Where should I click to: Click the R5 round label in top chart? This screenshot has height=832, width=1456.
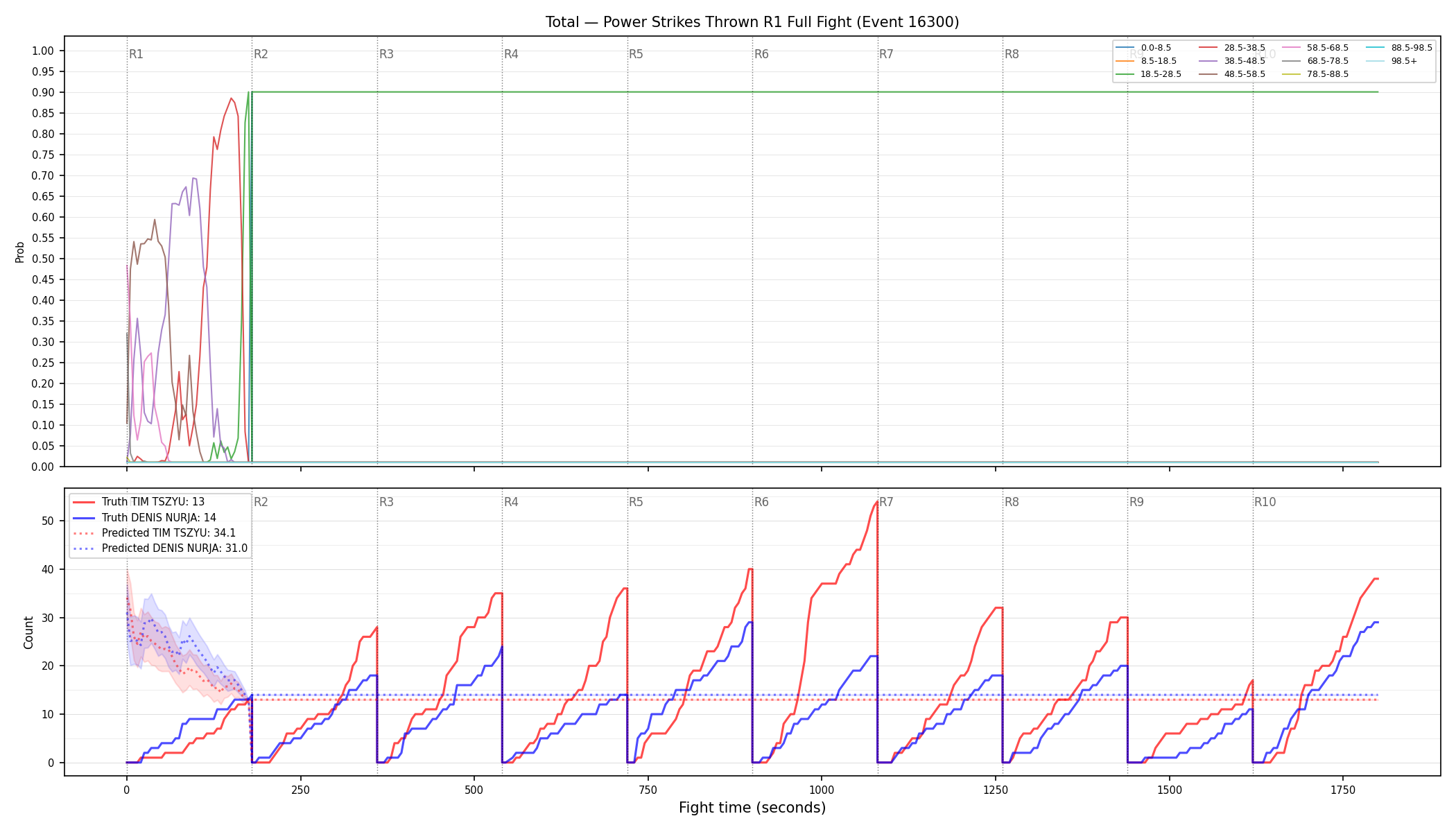click(636, 54)
